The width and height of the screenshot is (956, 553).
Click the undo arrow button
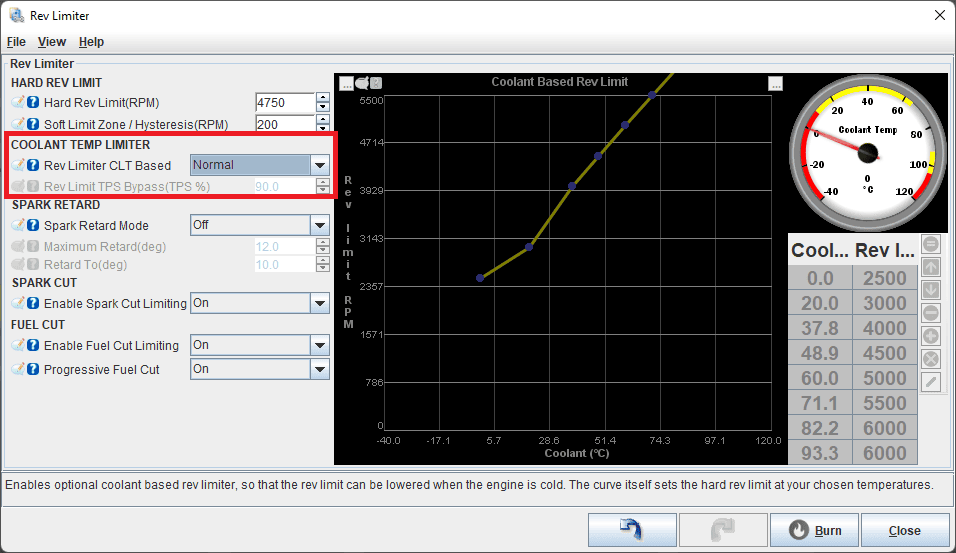click(632, 530)
